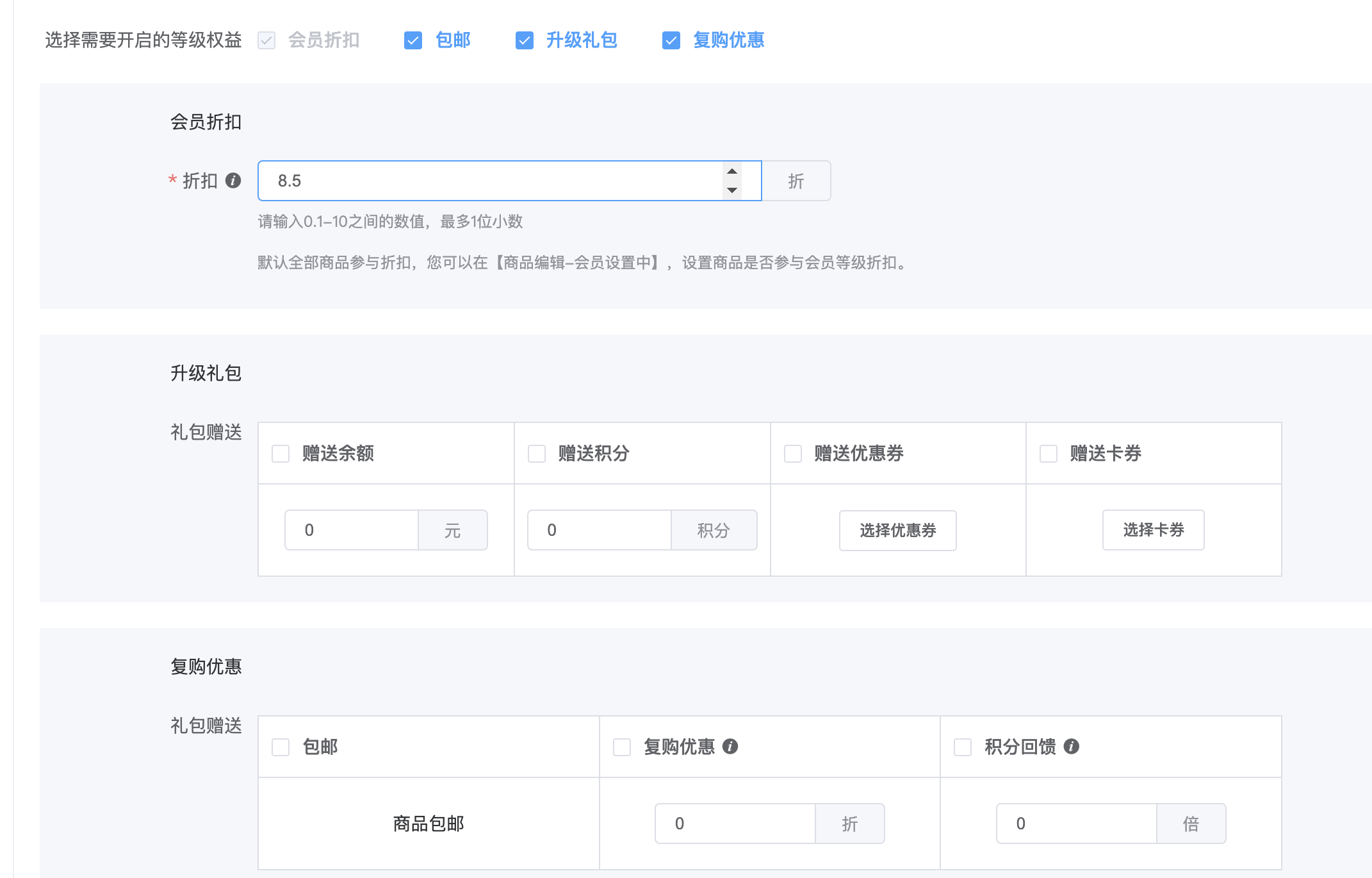Check the 包邮 checkbox in 复购优惠 table

tap(281, 747)
